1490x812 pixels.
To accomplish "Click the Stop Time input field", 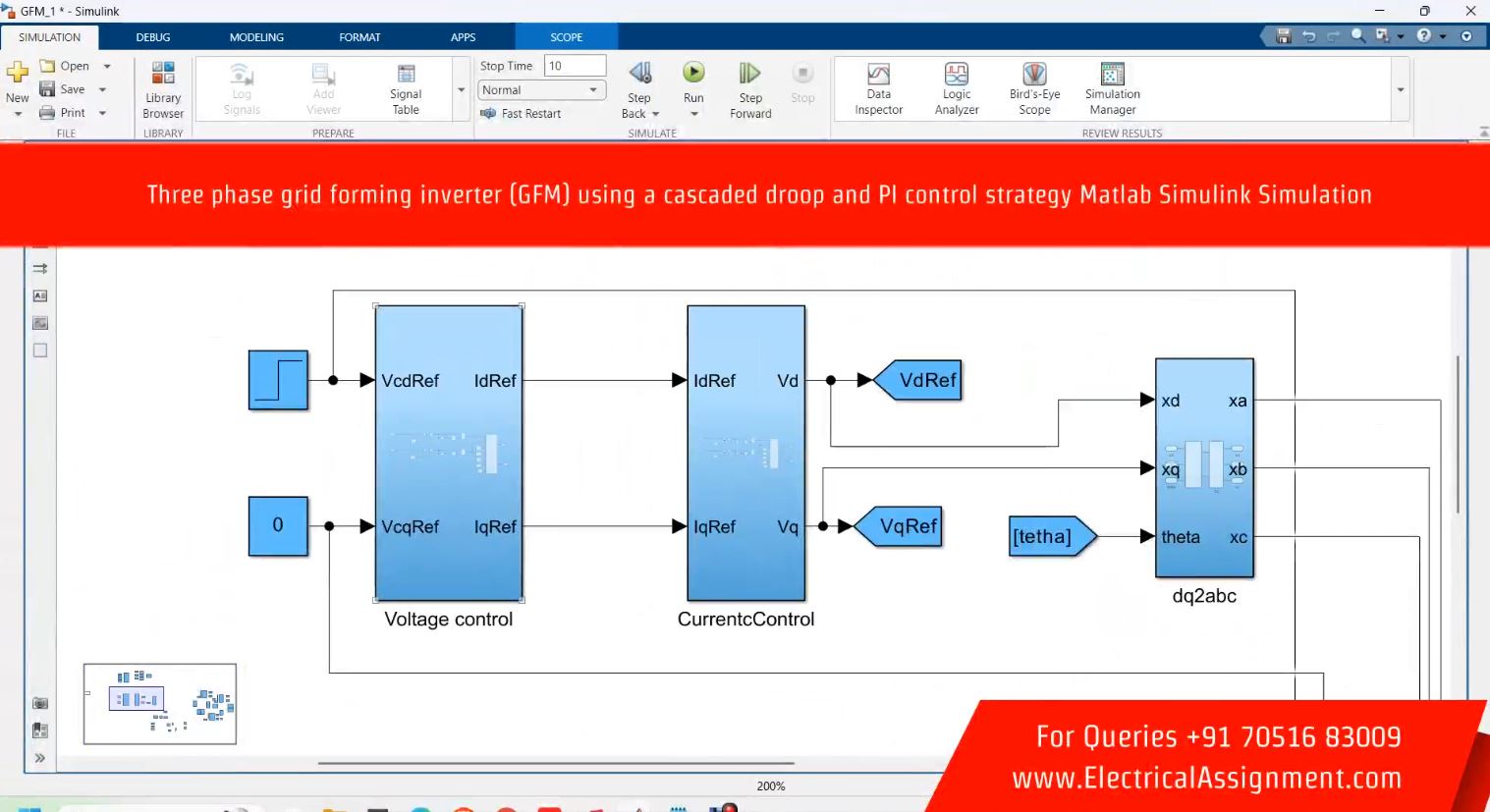I will (x=575, y=66).
